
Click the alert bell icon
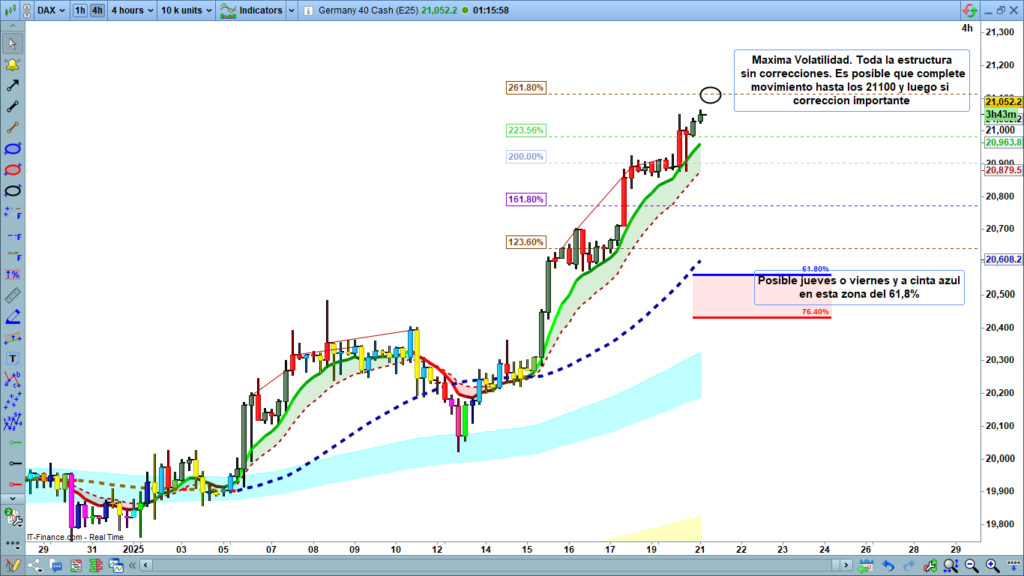click(x=13, y=65)
